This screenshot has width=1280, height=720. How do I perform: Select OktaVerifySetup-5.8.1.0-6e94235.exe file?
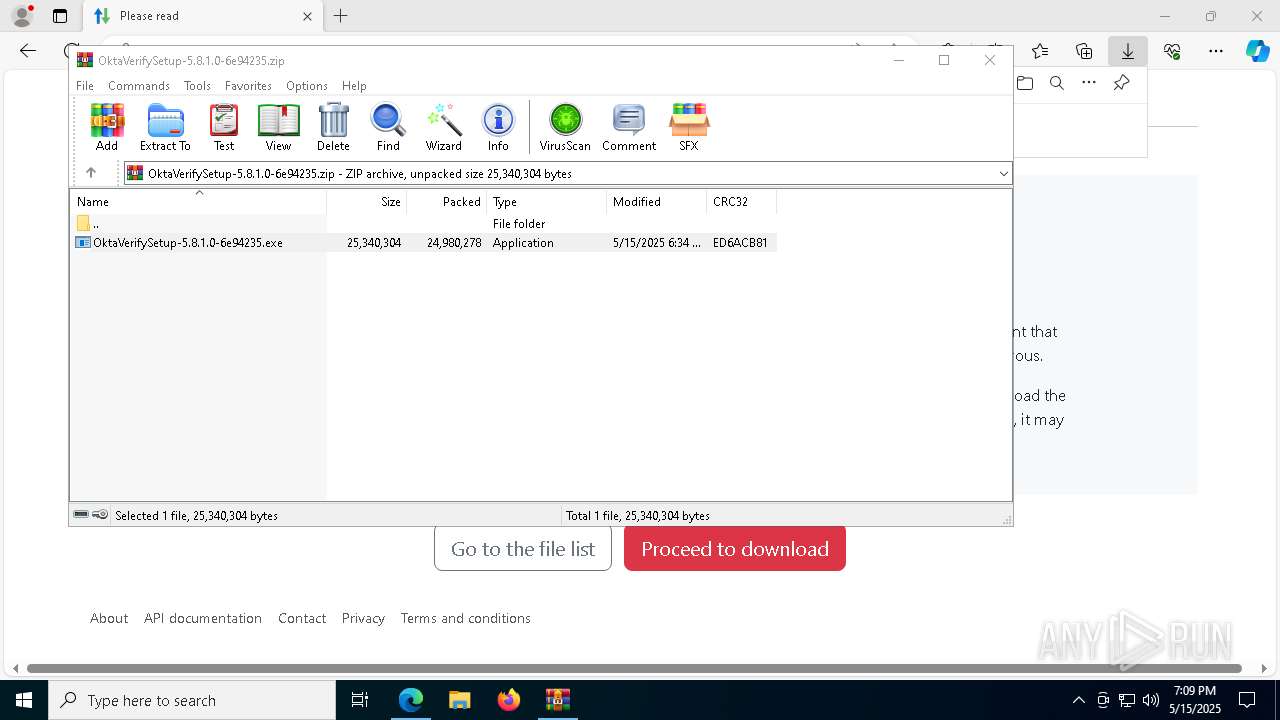coord(424,243)
